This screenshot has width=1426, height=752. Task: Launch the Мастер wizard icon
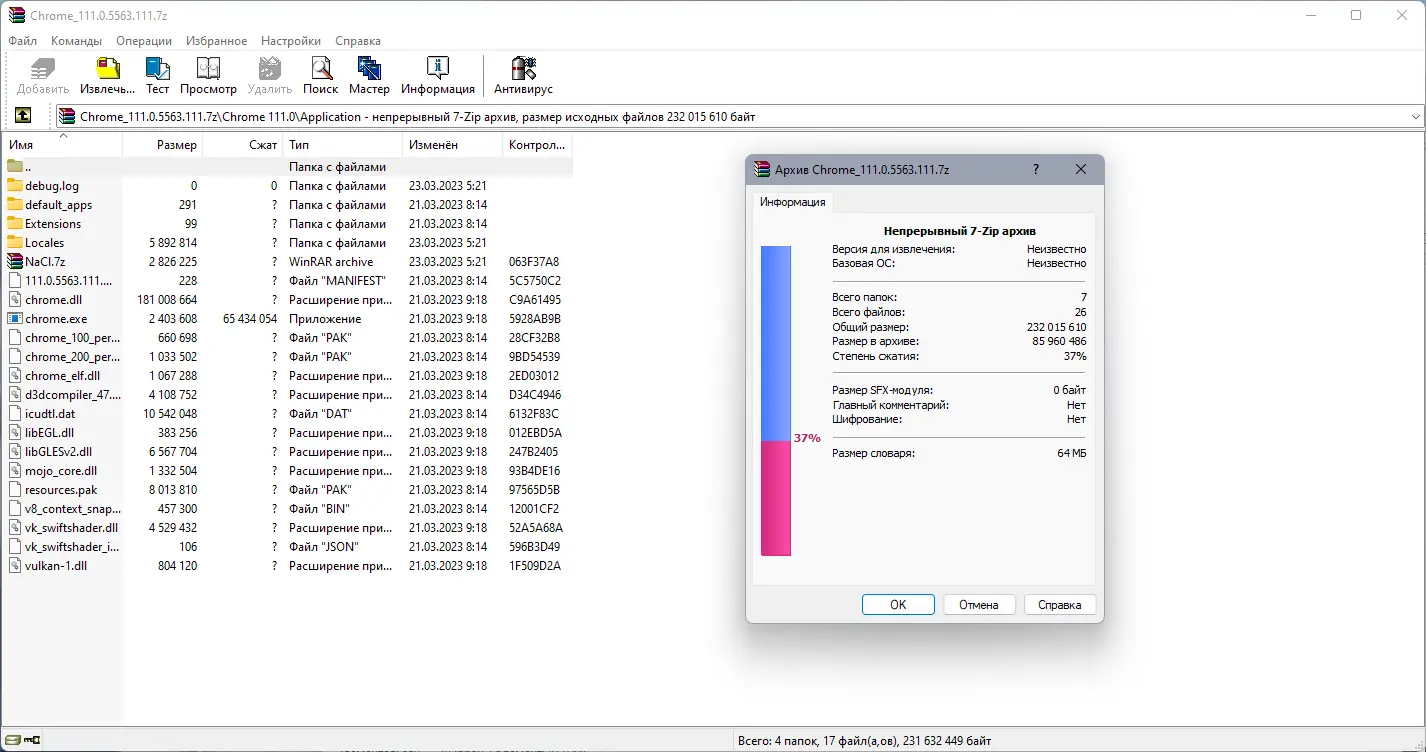pos(369,70)
